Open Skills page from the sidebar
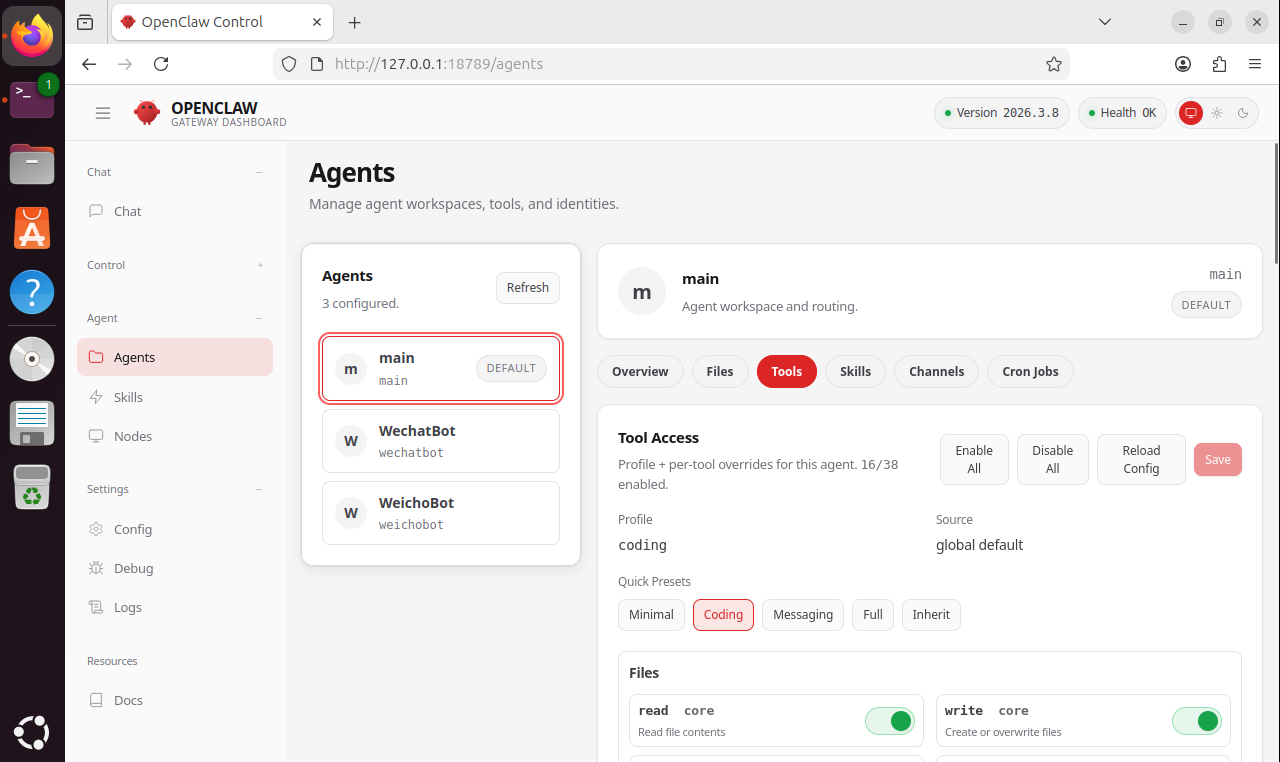The width and height of the screenshot is (1280, 762). (175, 397)
